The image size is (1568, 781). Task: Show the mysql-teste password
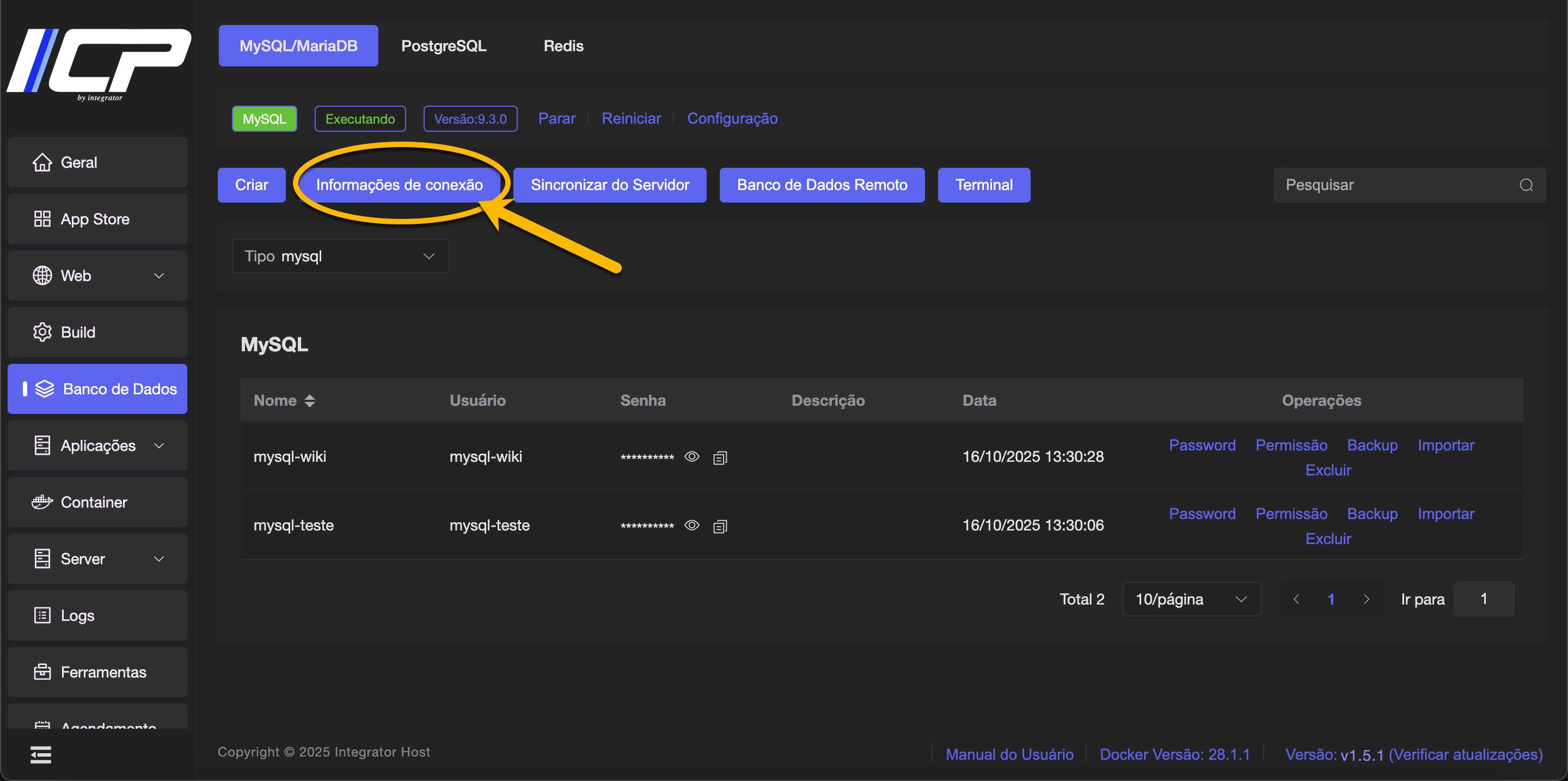691,526
